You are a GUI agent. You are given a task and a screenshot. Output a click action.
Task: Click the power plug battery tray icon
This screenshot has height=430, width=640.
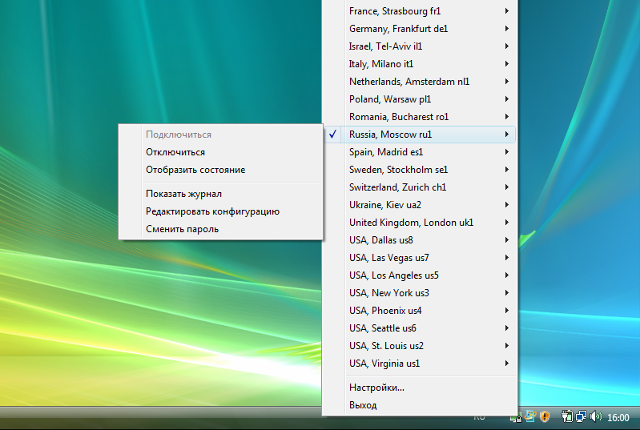pyautogui.click(x=567, y=417)
